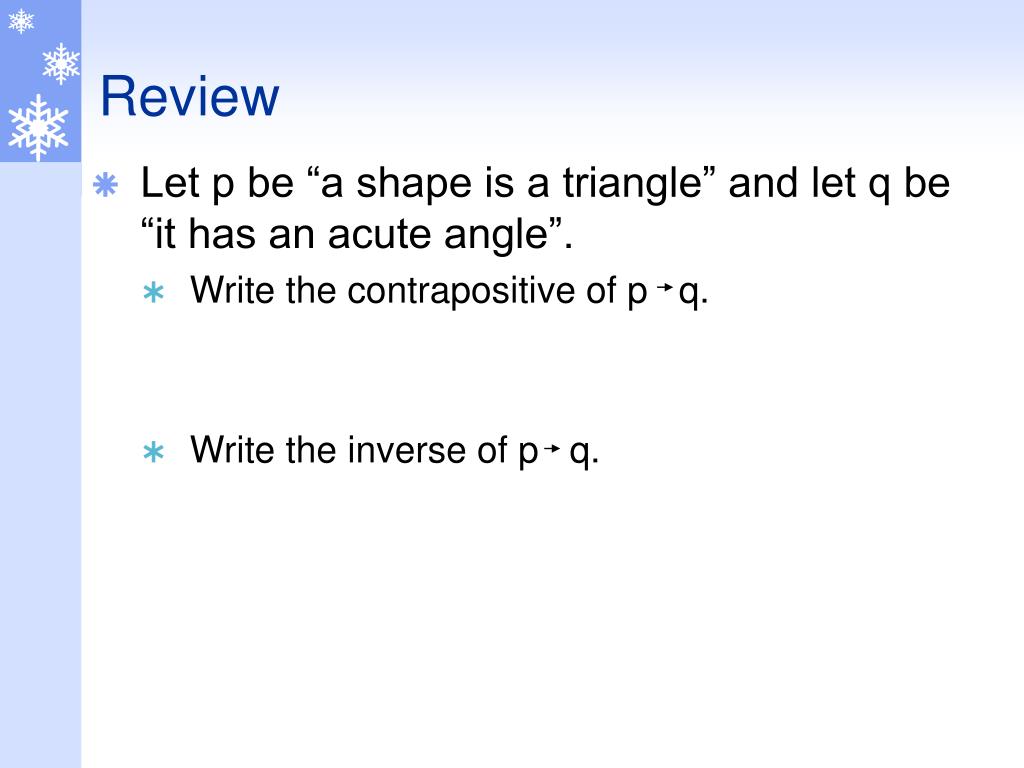Click the large snowflake in sidebar
Viewport: 1024px width, 768px height.
[x=38, y=127]
